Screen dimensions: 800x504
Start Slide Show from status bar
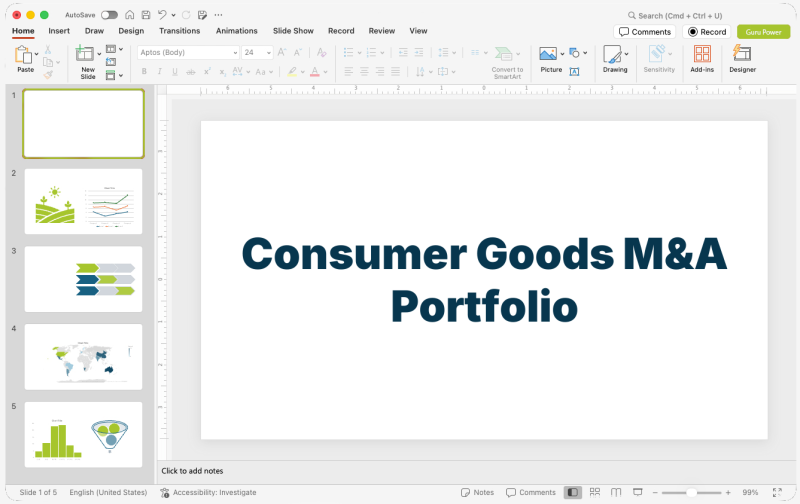click(637, 492)
